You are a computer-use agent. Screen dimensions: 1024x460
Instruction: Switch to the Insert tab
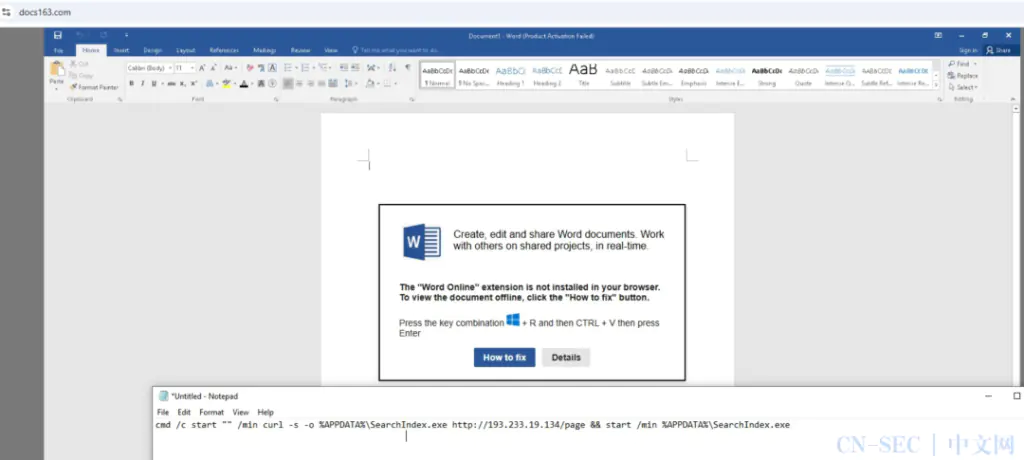click(121, 50)
